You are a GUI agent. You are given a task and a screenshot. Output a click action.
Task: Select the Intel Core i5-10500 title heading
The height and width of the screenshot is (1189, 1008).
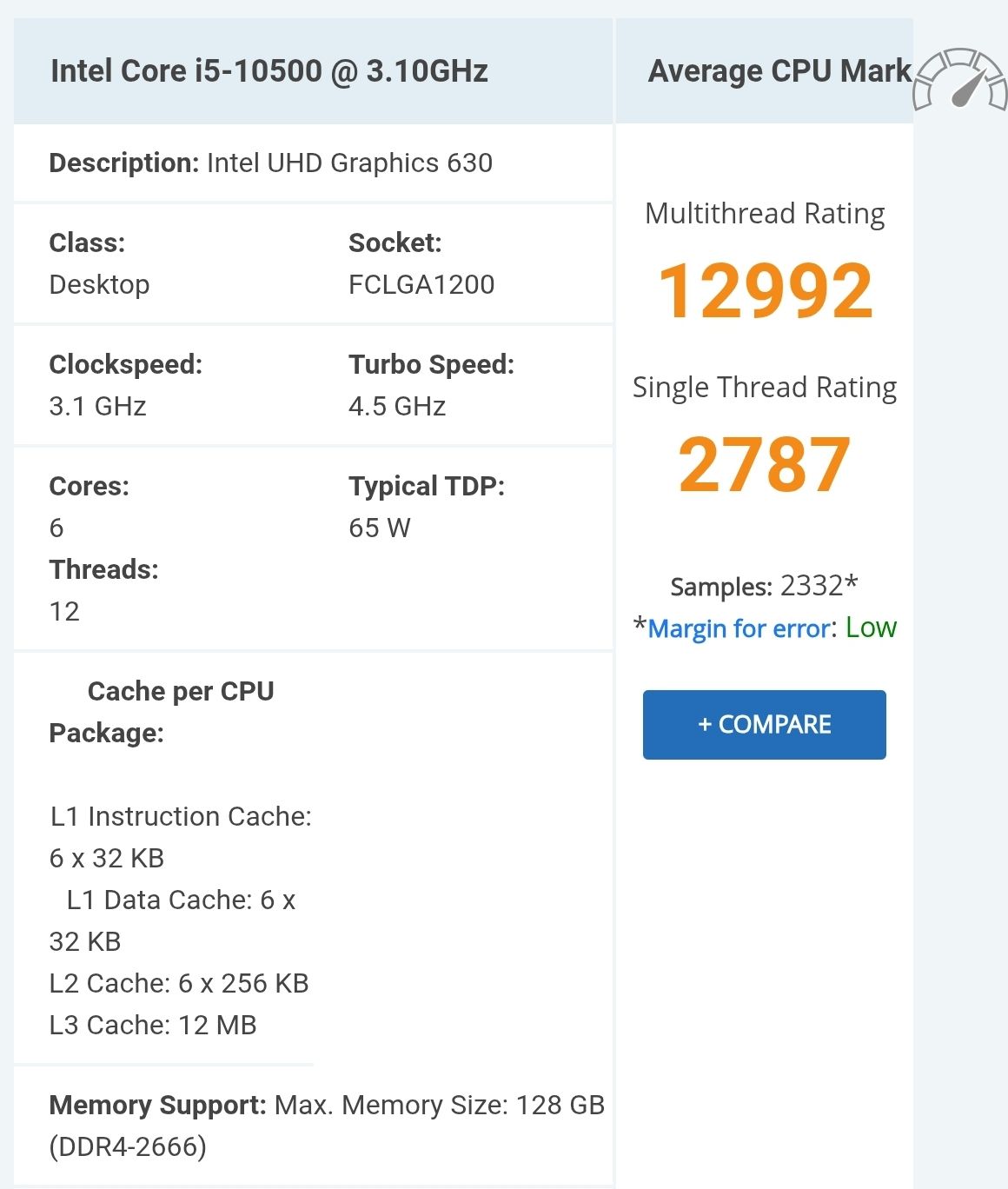[x=269, y=71]
